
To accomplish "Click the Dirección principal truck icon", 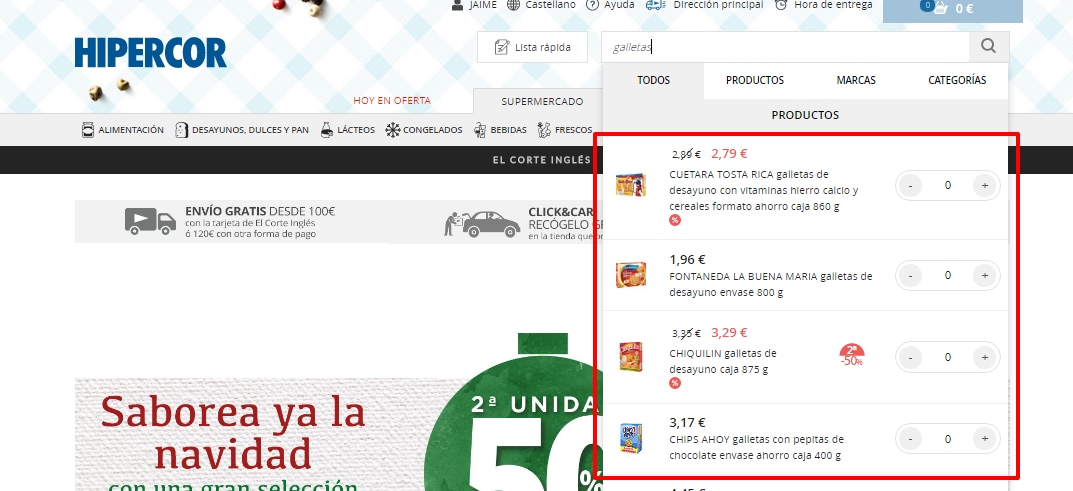I will [x=656, y=5].
